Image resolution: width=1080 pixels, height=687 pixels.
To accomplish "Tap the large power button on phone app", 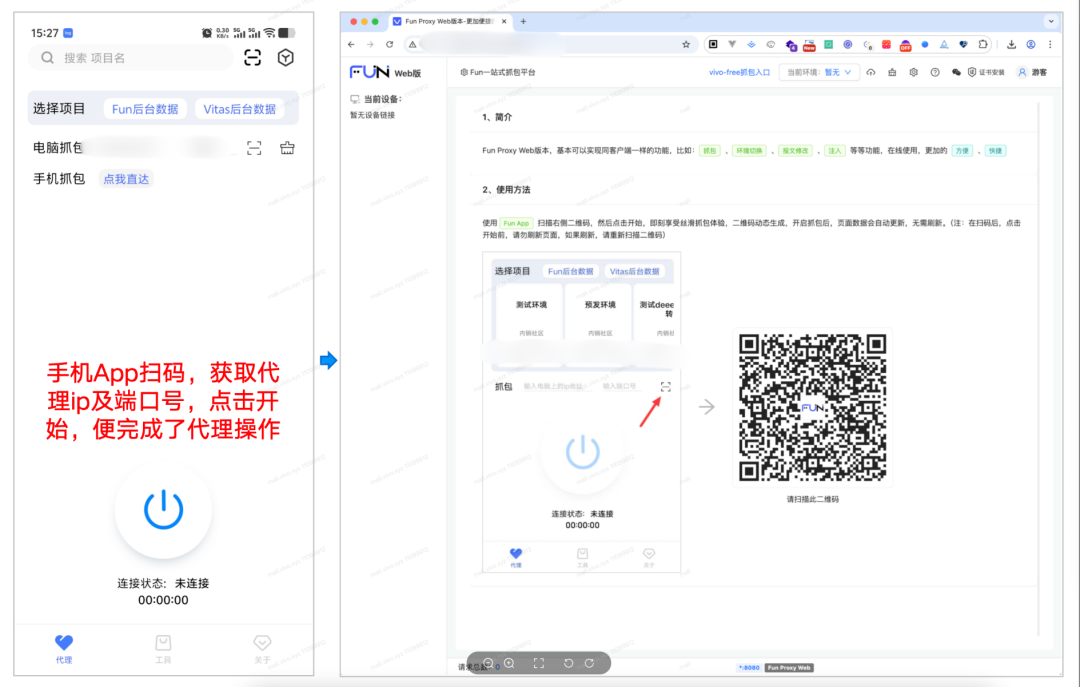I will click(x=163, y=510).
